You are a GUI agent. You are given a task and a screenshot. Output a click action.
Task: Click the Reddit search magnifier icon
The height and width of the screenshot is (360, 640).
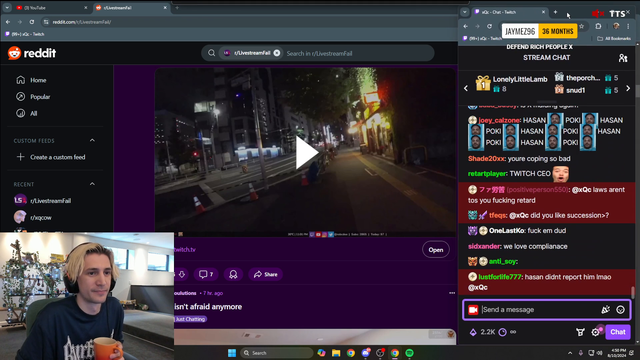(x=211, y=53)
